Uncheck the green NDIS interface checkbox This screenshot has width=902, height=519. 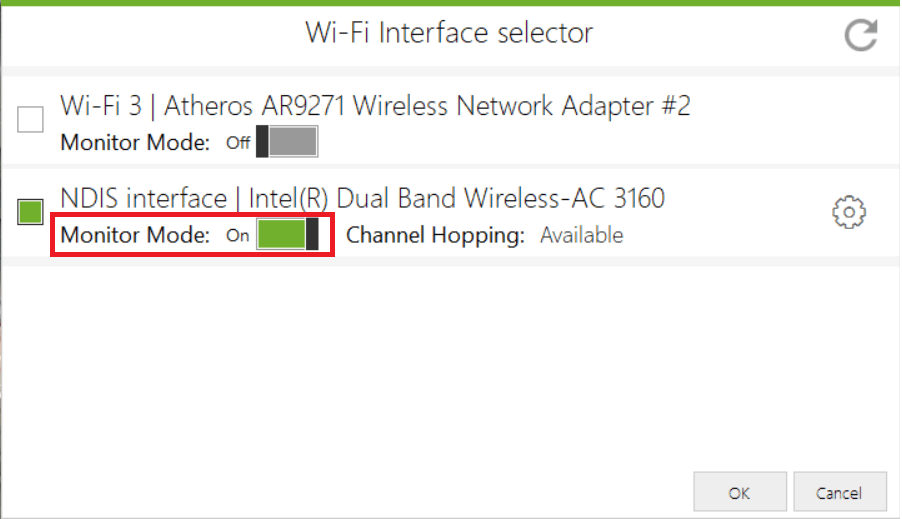click(x=30, y=212)
